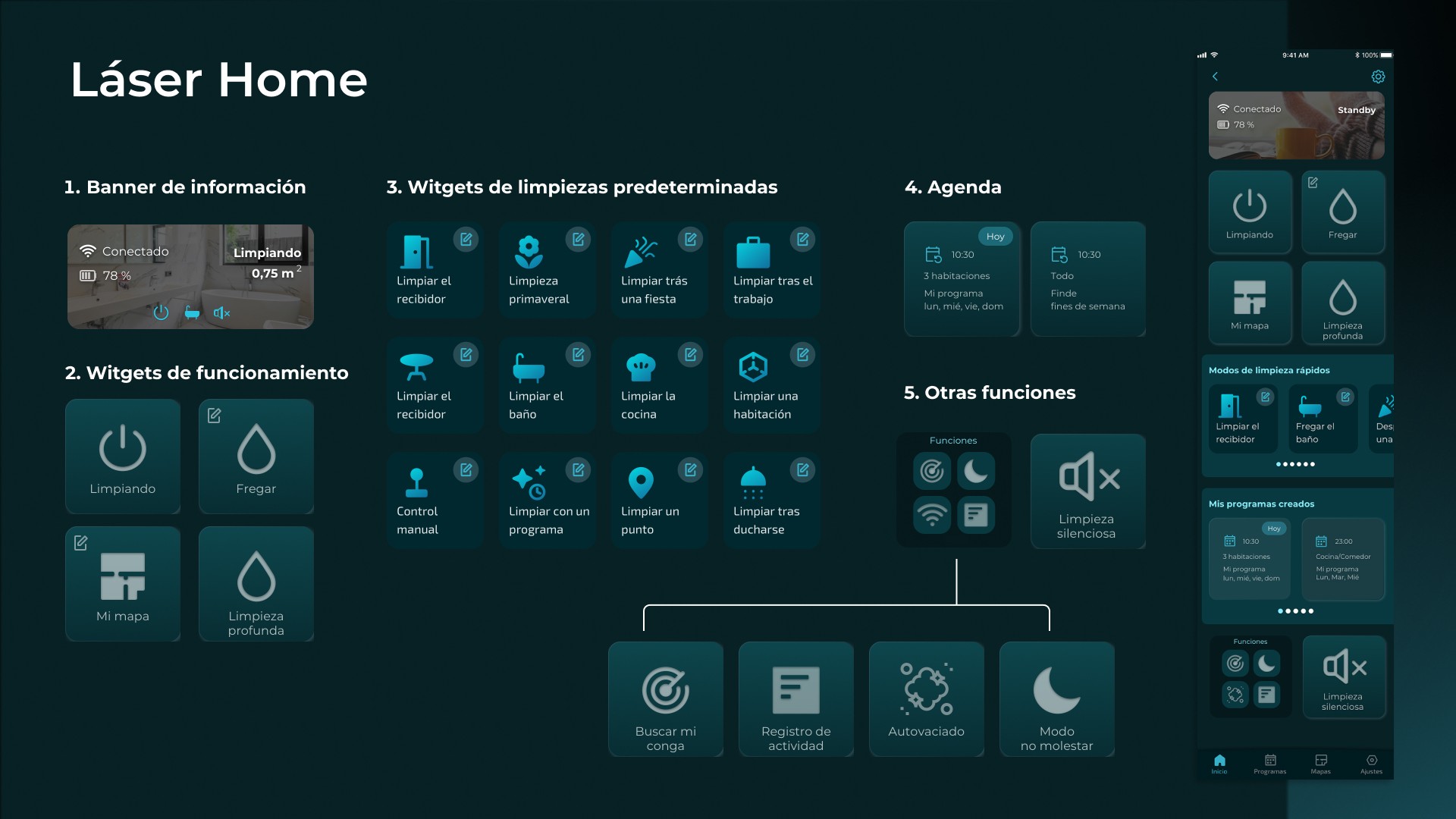Select the Mi mapa widget in section 2
Image resolution: width=1456 pixels, height=819 pixels.
pyautogui.click(x=123, y=584)
